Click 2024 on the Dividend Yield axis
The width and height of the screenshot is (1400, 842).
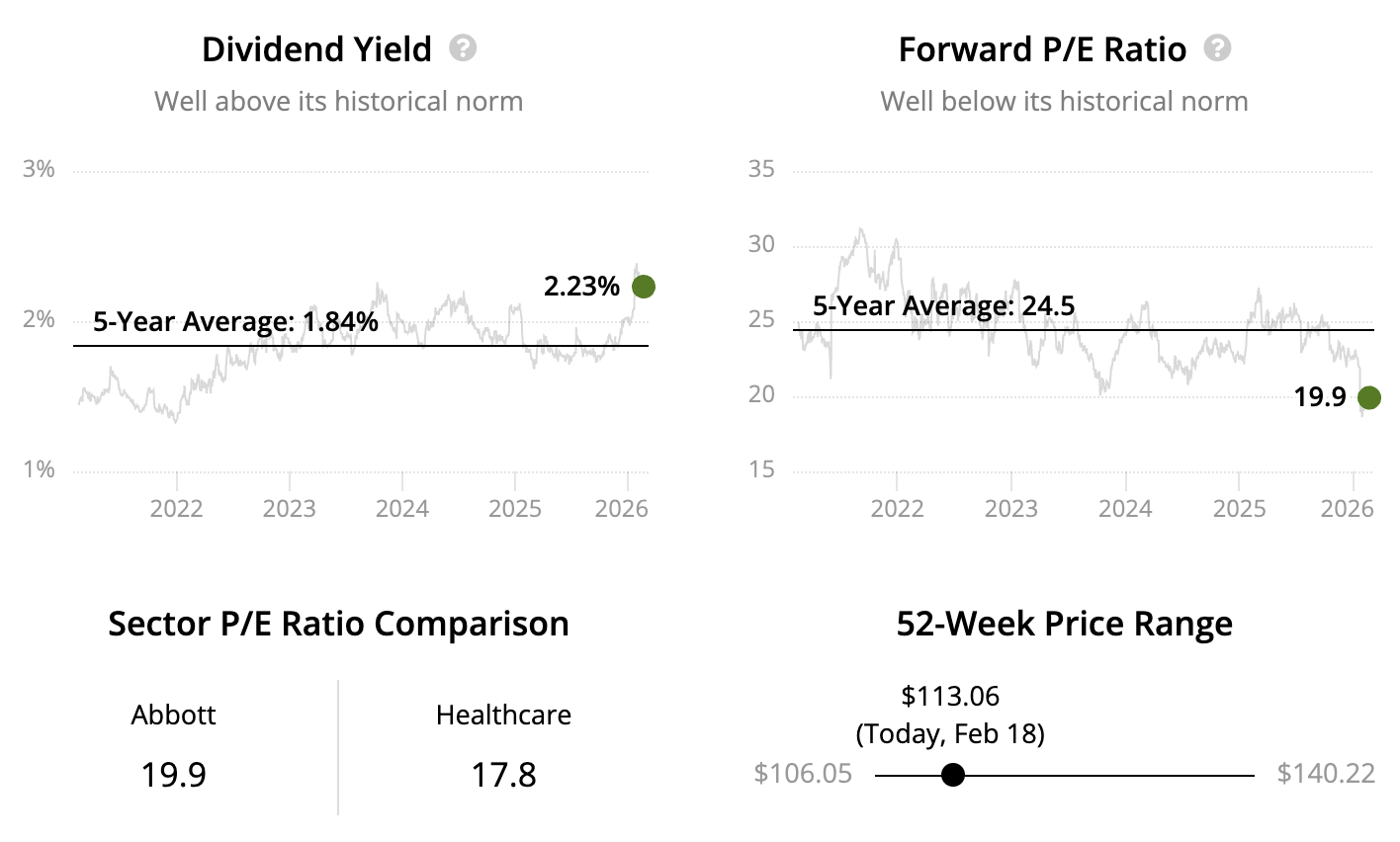(x=402, y=509)
